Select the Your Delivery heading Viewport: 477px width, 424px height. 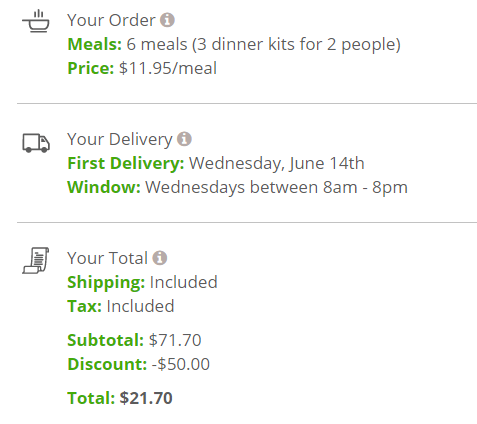pyautogui.click(x=120, y=139)
